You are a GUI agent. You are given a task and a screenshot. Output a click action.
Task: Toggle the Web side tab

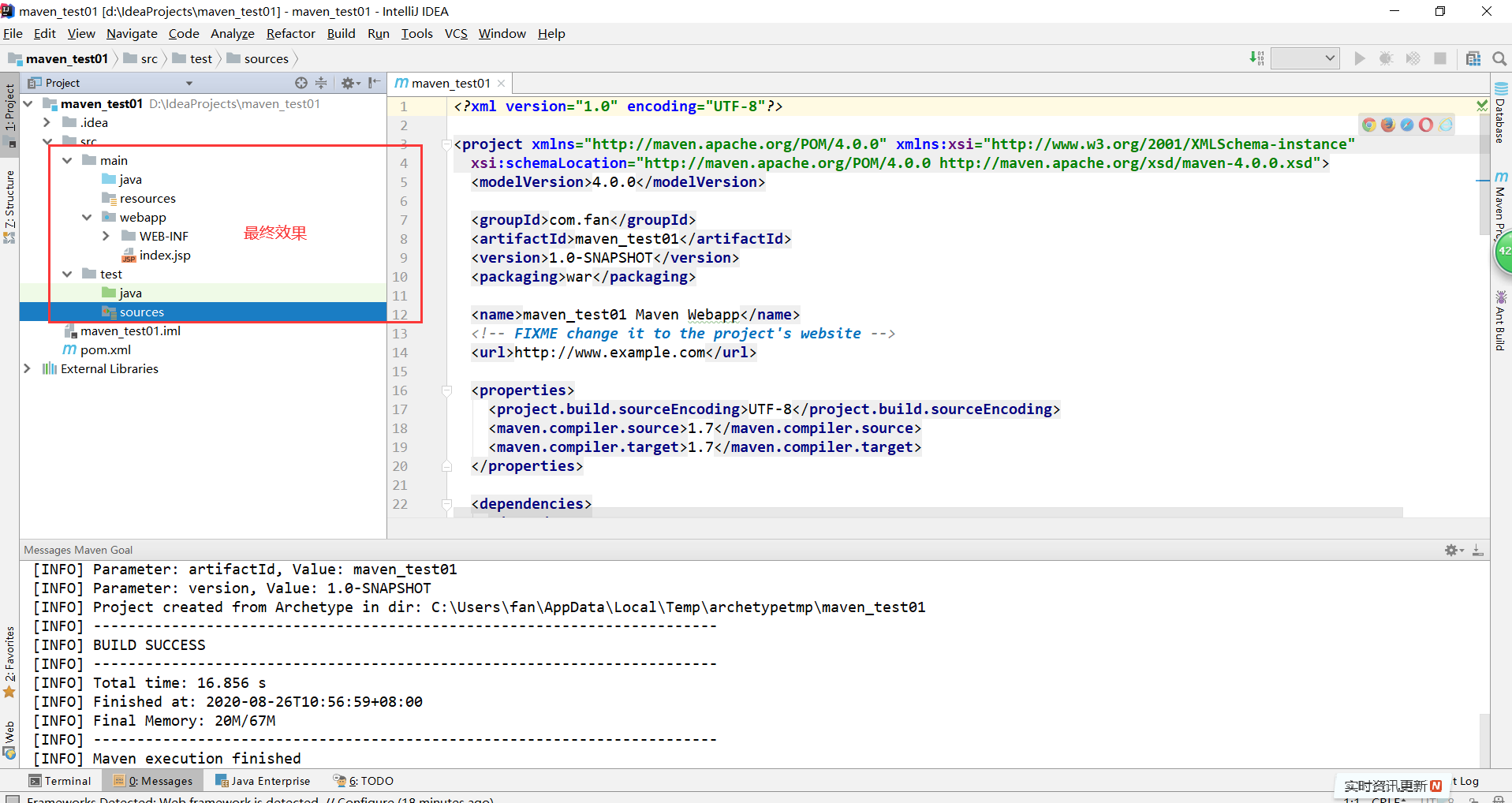click(9, 739)
